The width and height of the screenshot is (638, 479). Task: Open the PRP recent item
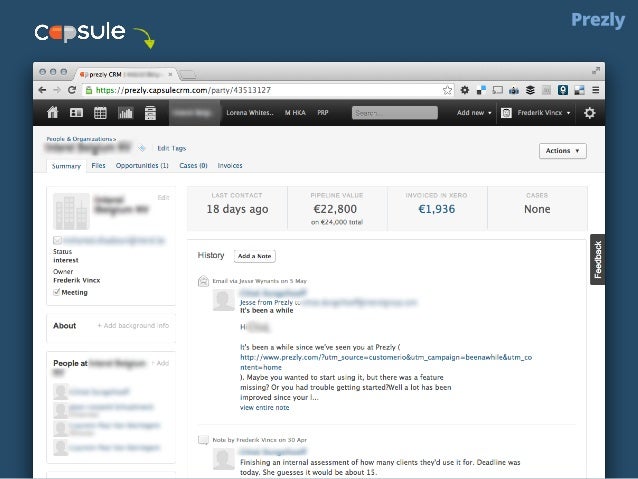pyautogui.click(x=323, y=113)
